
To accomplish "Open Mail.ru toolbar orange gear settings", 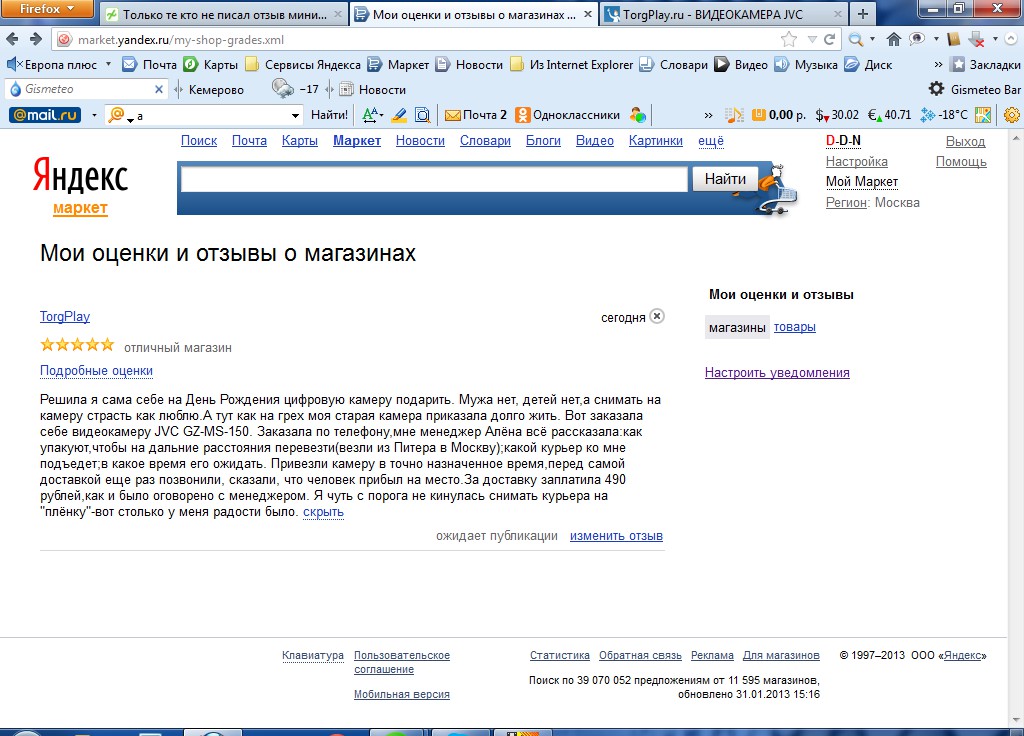I will tap(1012, 115).
